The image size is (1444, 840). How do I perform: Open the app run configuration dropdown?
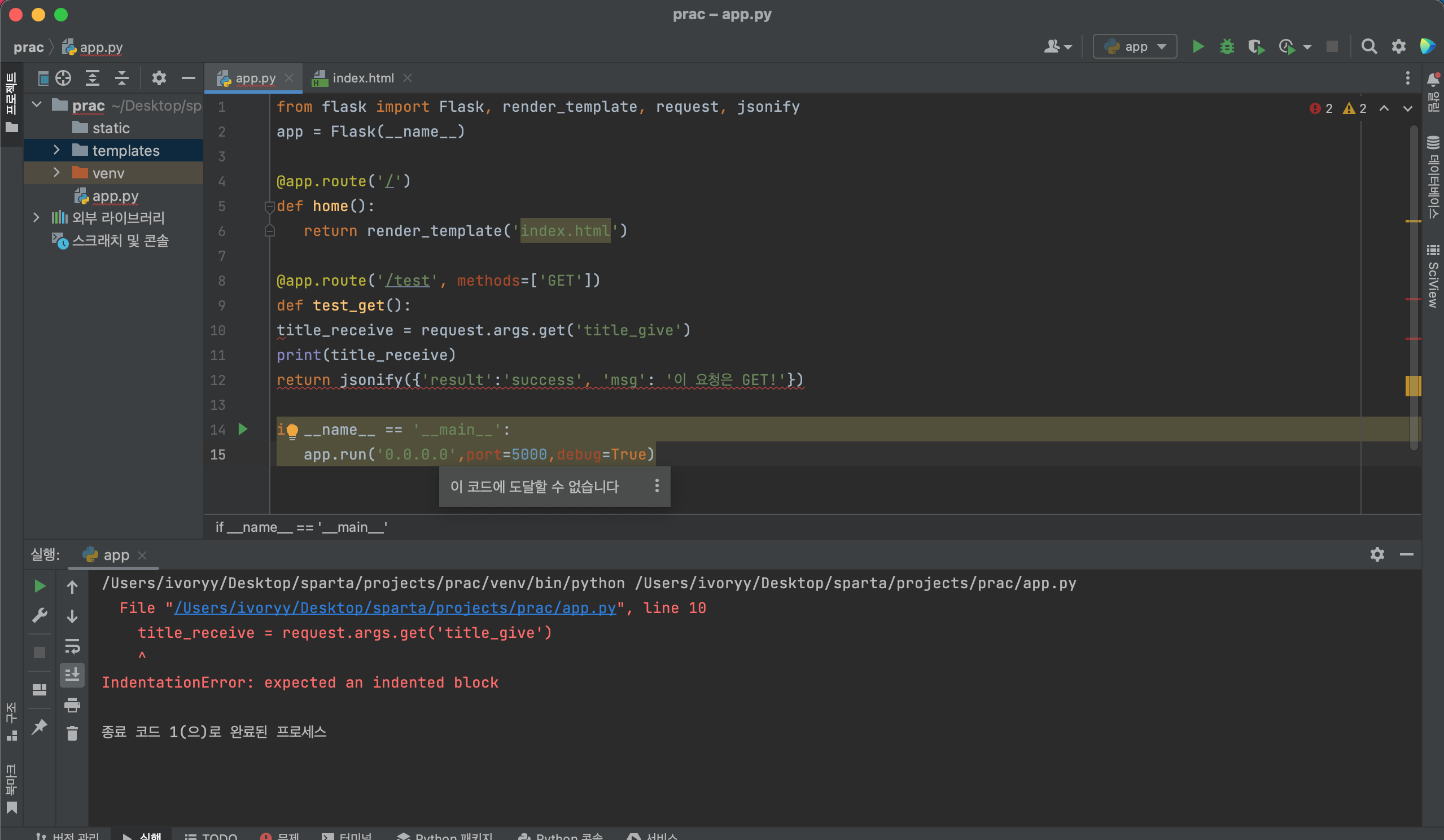coord(1135,46)
